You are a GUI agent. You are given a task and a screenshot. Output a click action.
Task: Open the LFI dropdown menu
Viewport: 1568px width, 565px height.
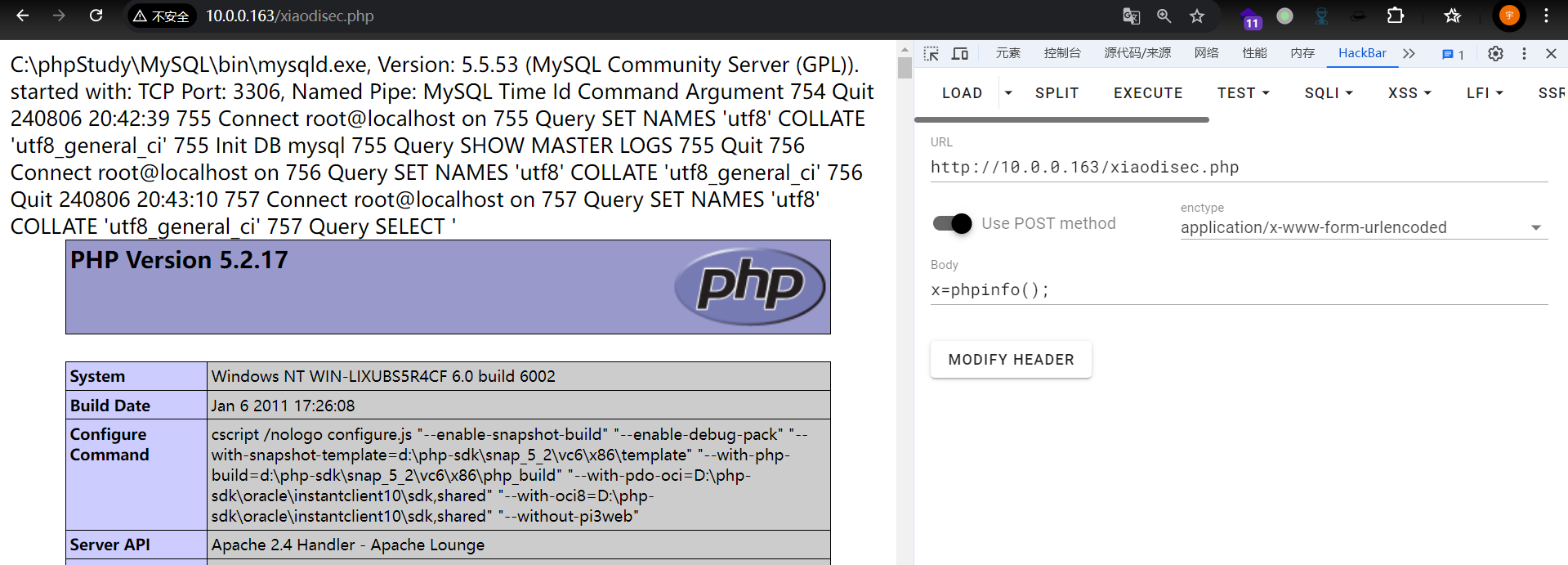pyautogui.click(x=1485, y=93)
